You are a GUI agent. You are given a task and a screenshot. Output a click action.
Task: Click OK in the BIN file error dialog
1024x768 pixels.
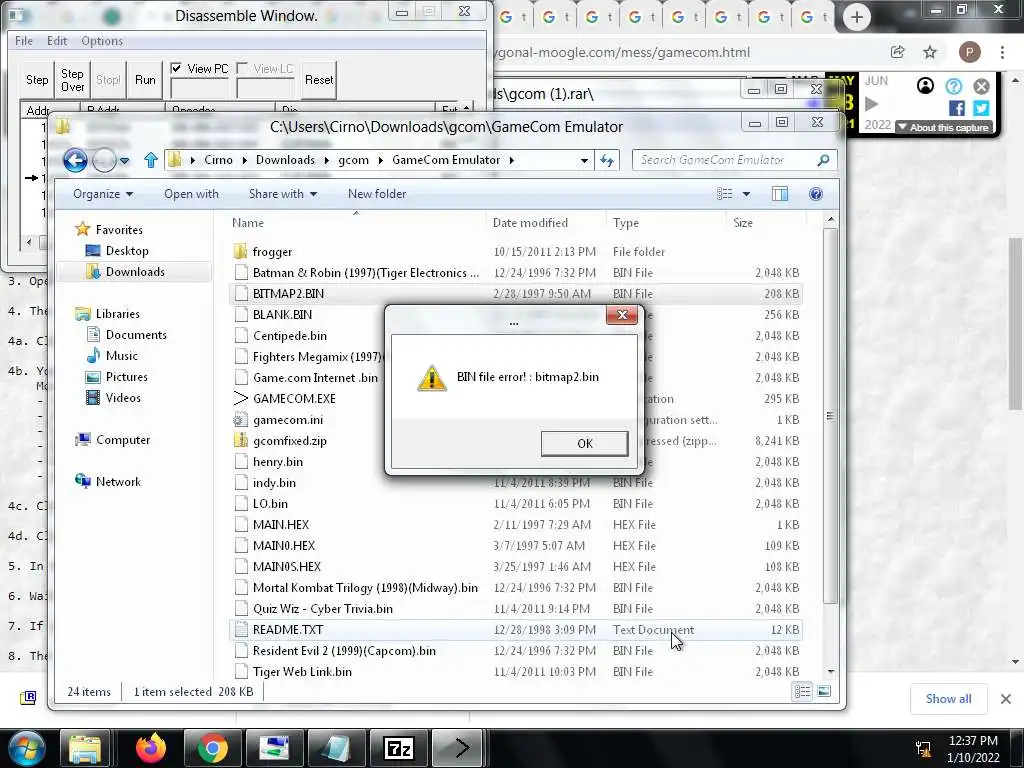(584, 443)
